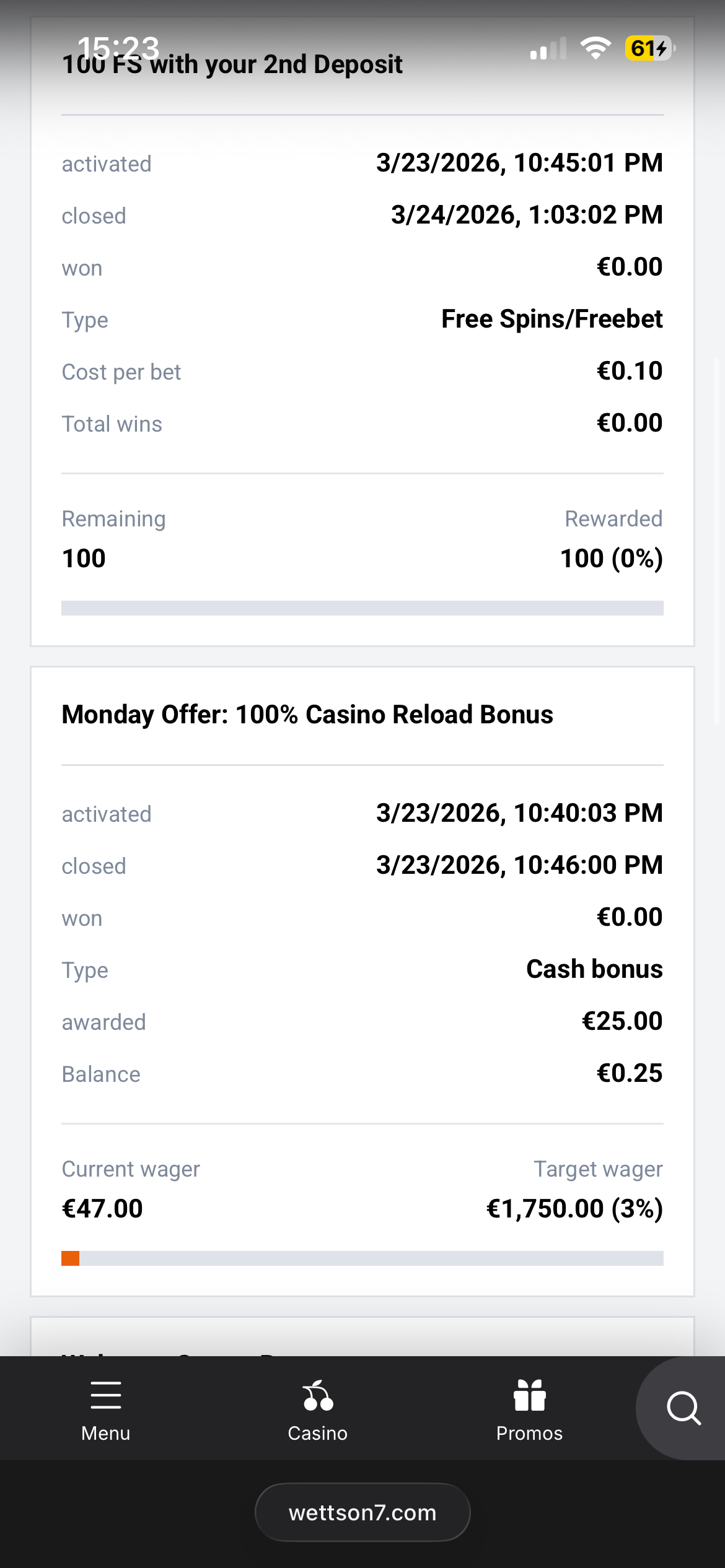Select the Promos label in bottom bar
This screenshot has height=1568, width=725.
tap(529, 1433)
